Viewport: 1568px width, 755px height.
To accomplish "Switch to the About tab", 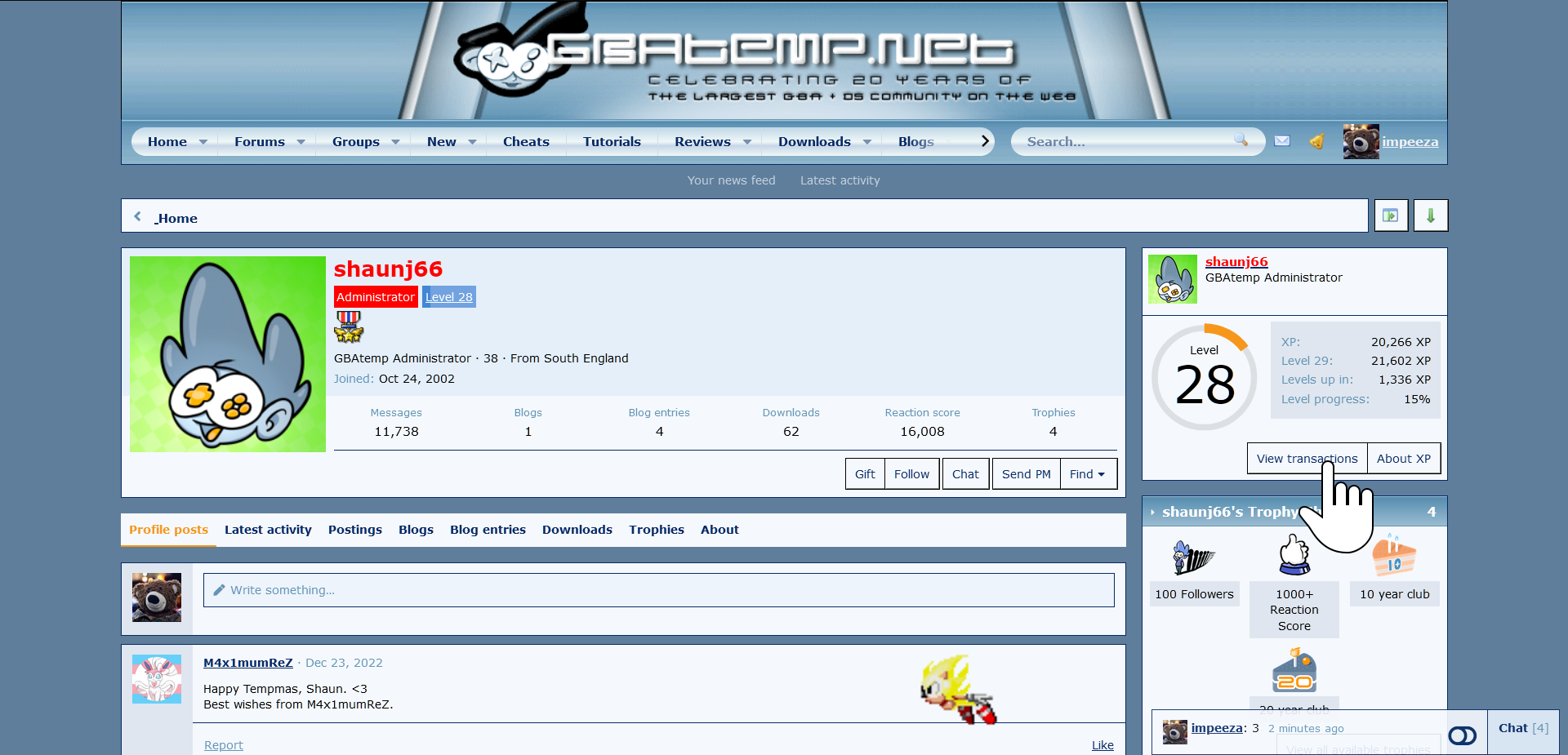I will [719, 530].
